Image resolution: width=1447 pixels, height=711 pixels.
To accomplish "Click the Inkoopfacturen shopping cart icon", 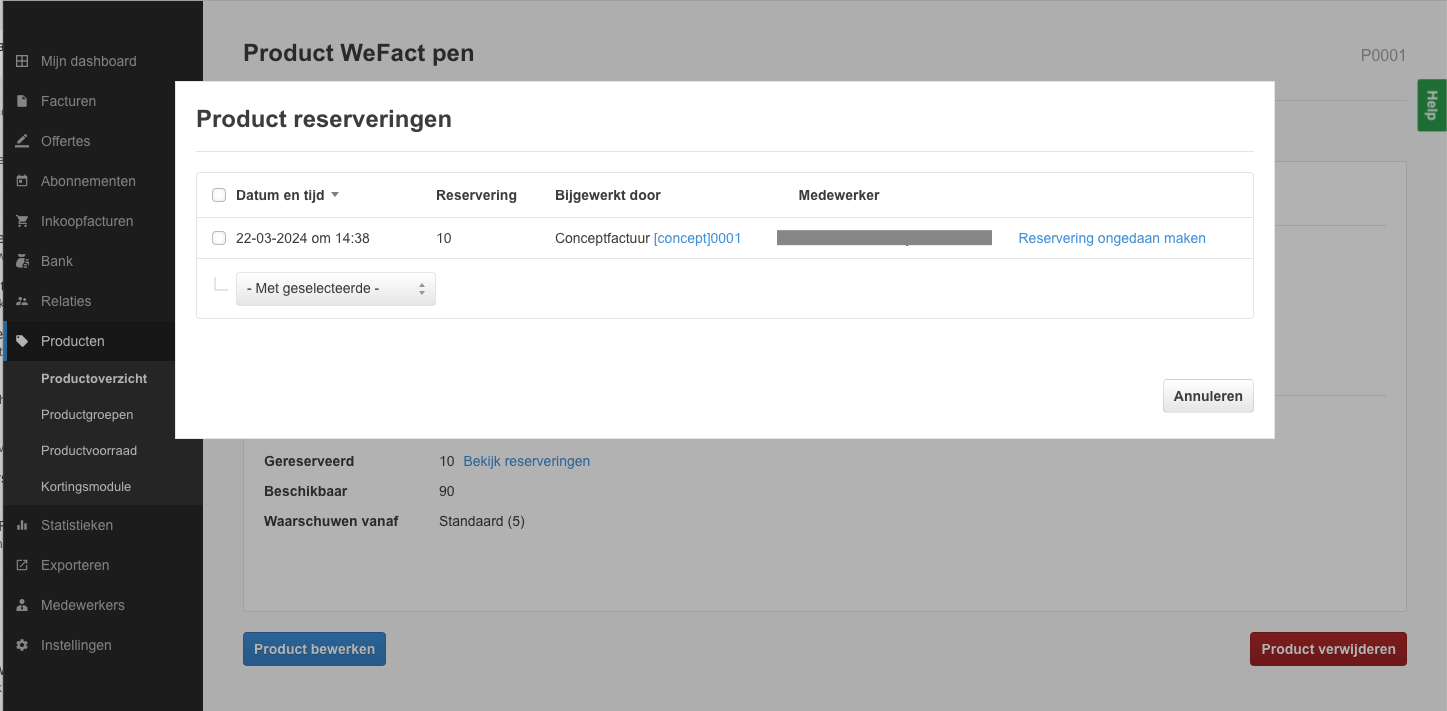I will (x=22, y=221).
